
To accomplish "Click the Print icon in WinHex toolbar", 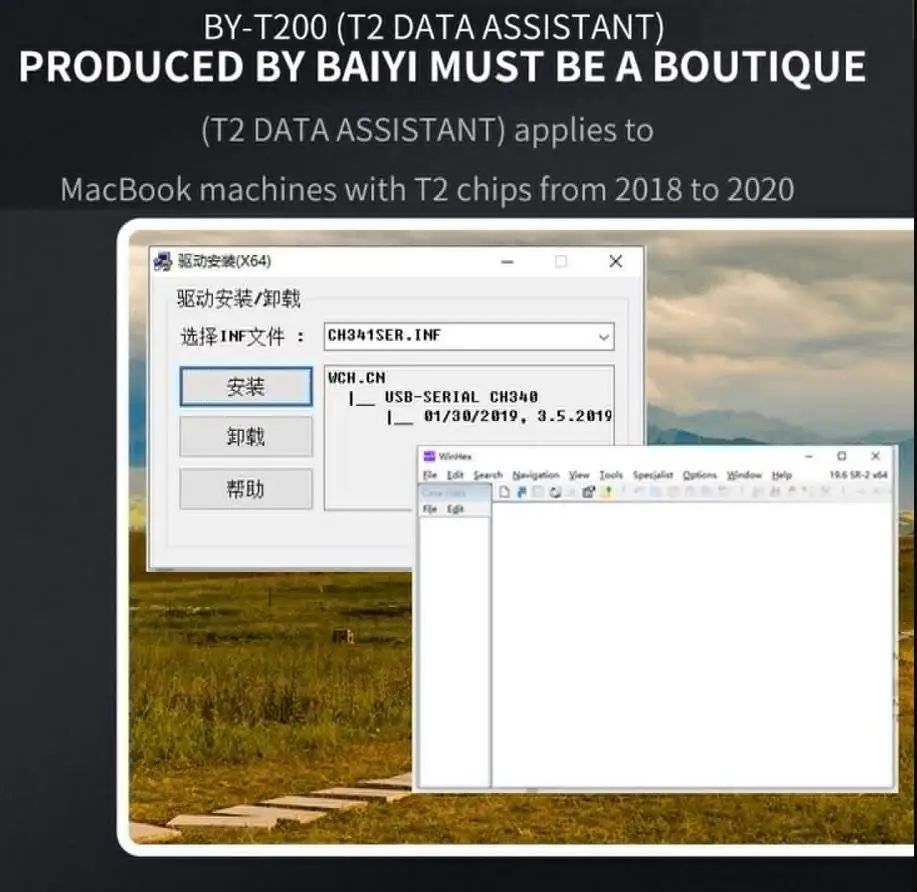I will click(x=556, y=493).
